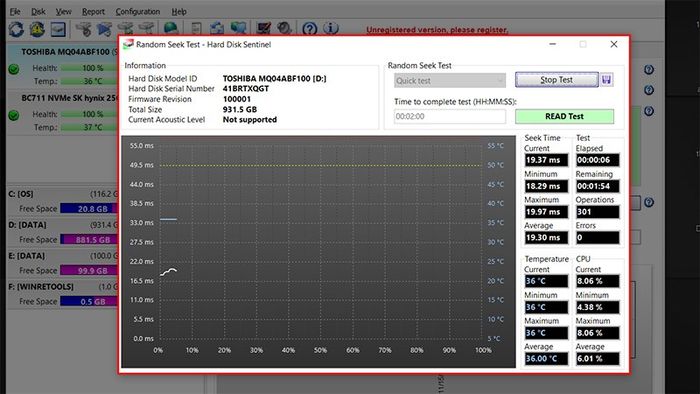The image size is (700, 394).
Task: Click the blue play arrow disk test icon
Action: [104, 29]
